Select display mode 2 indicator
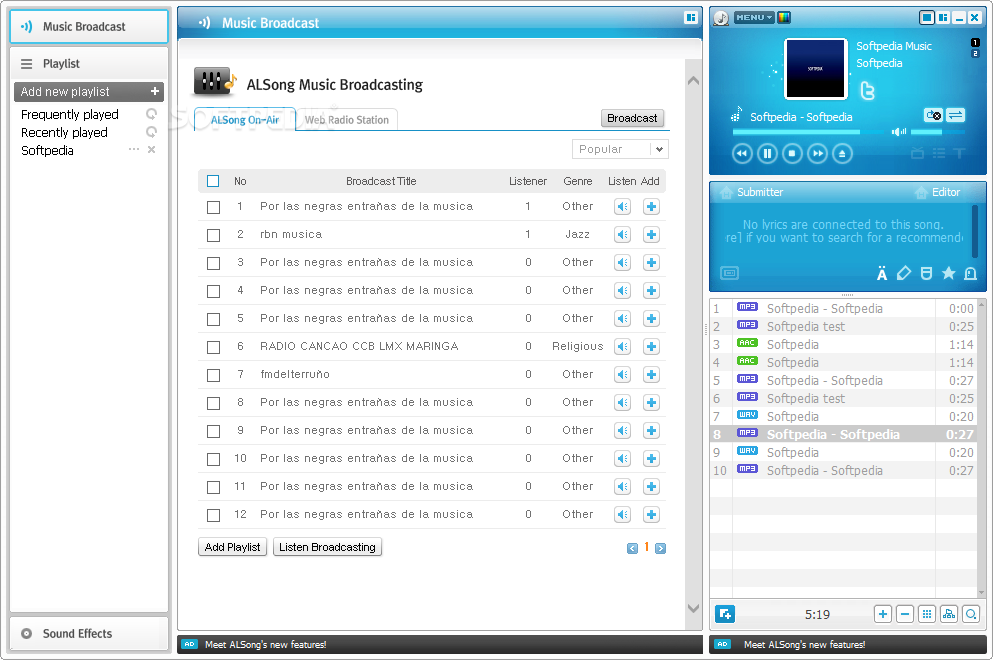 click(x=975, y=53)
